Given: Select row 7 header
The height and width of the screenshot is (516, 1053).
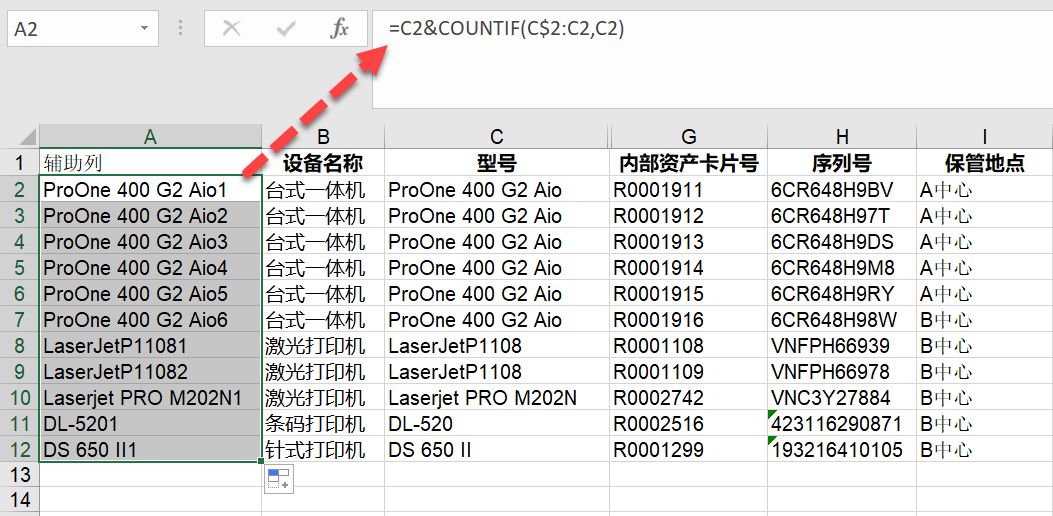Looking at the screenshot, I should (19, 319).
